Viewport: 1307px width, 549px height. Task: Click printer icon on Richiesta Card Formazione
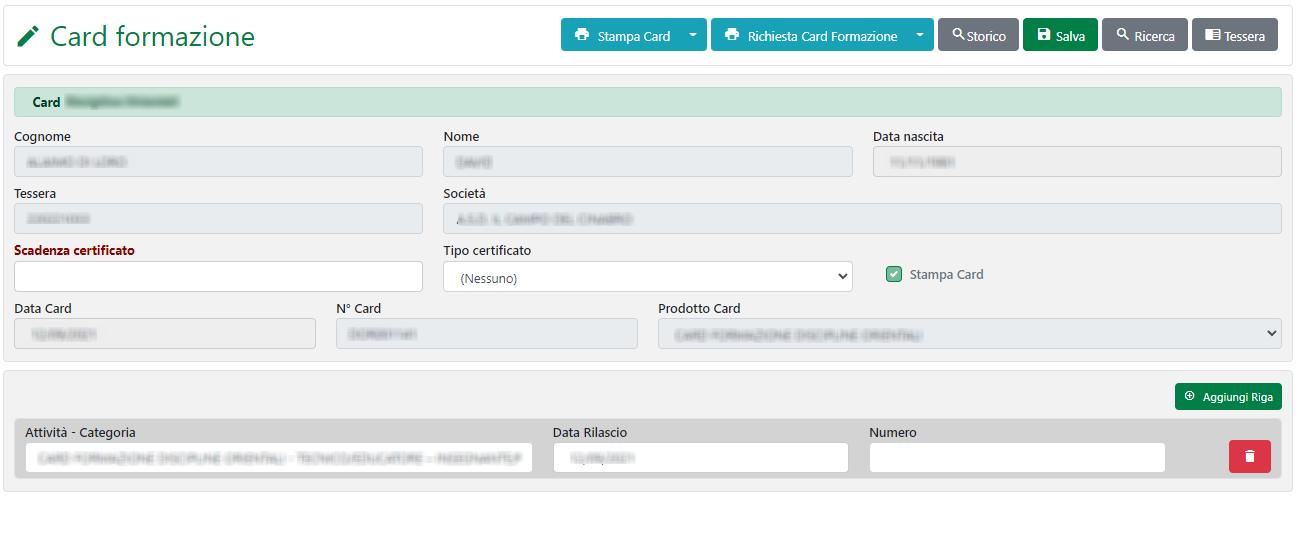731,35
